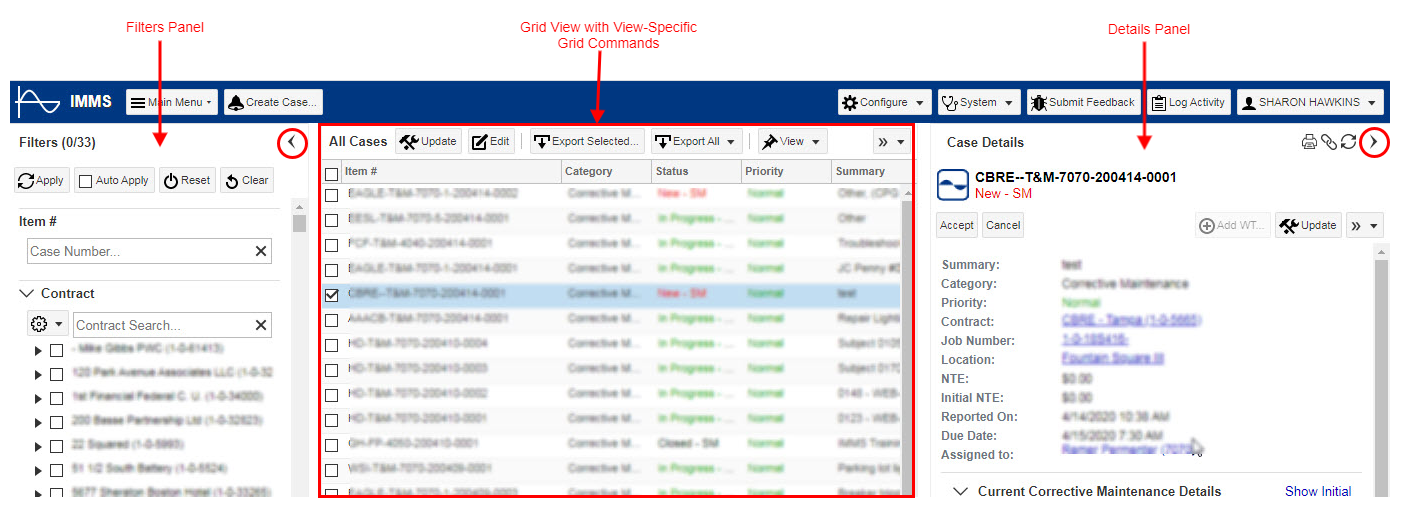1410x517 pixels.
Task: Click the blue case type icon beside case number
Action: click(952, 185)
